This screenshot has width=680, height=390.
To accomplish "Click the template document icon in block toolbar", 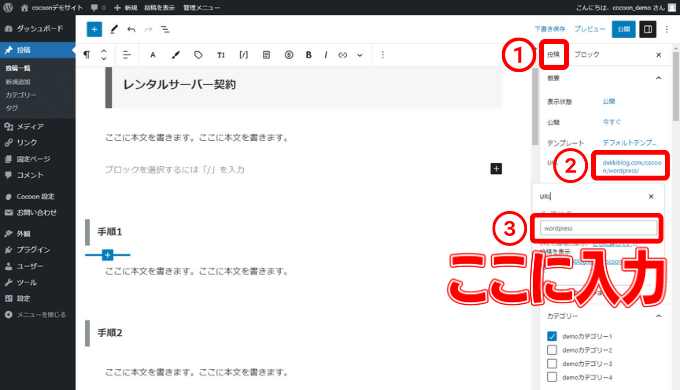I will click(x=266, y=55).
